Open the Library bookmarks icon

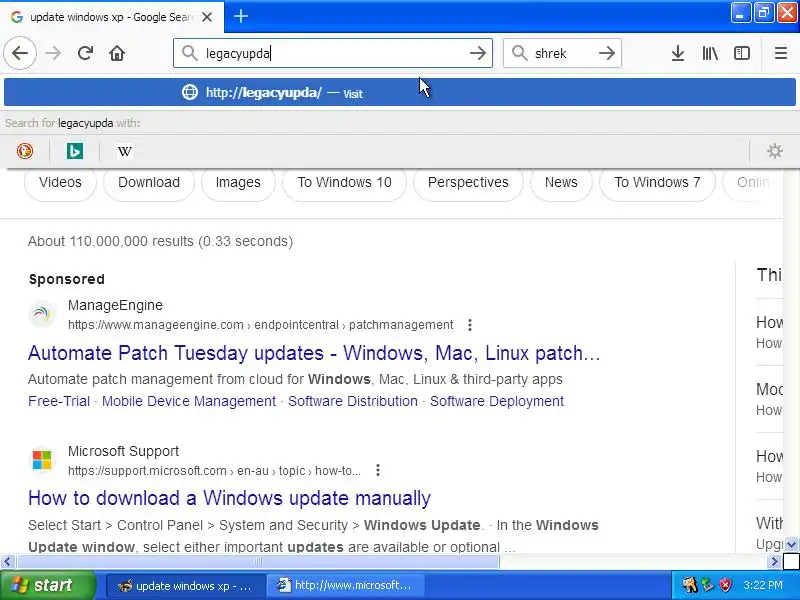tap(710, 53)
